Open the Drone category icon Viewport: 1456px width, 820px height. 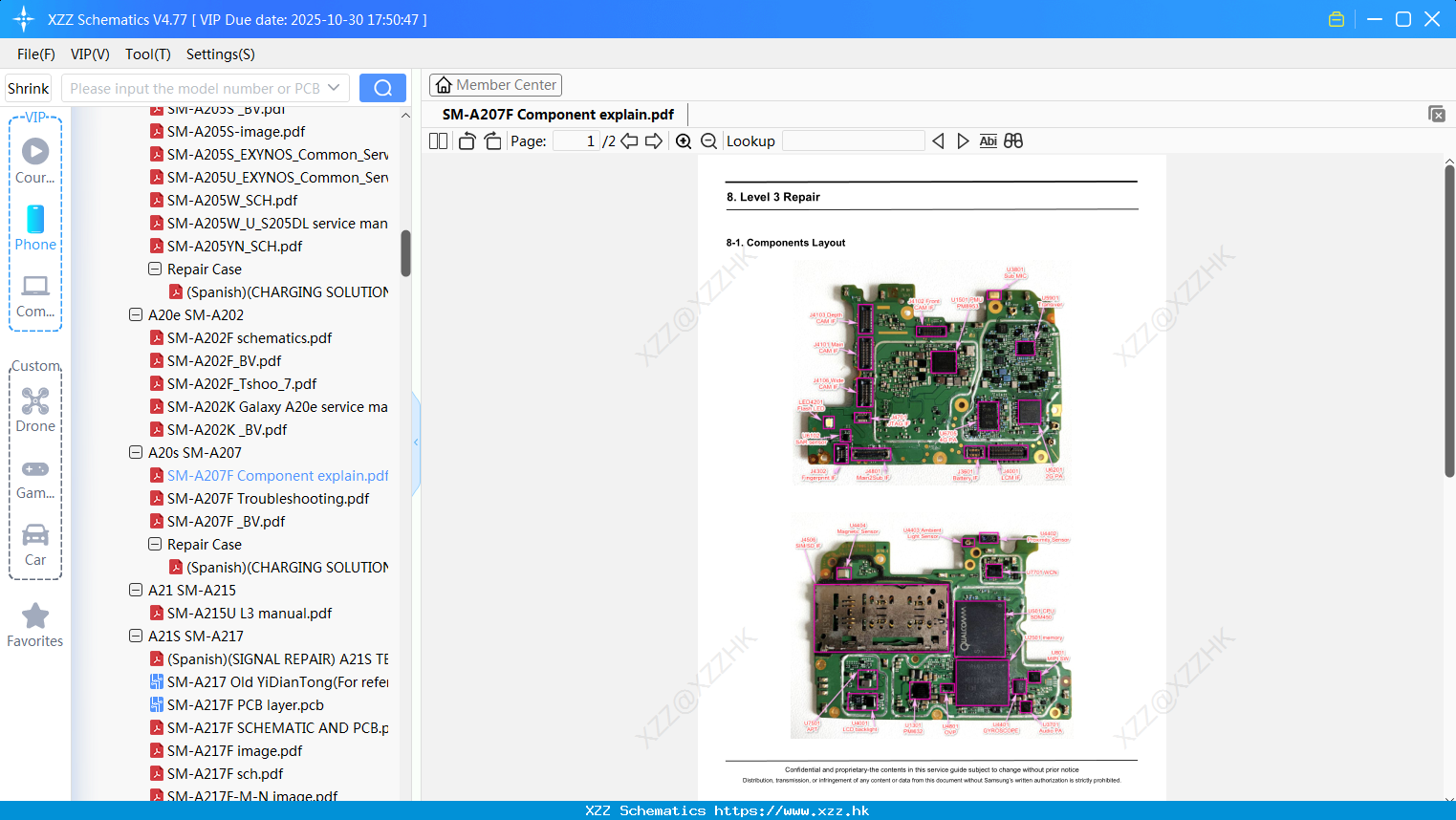[35, 400]
